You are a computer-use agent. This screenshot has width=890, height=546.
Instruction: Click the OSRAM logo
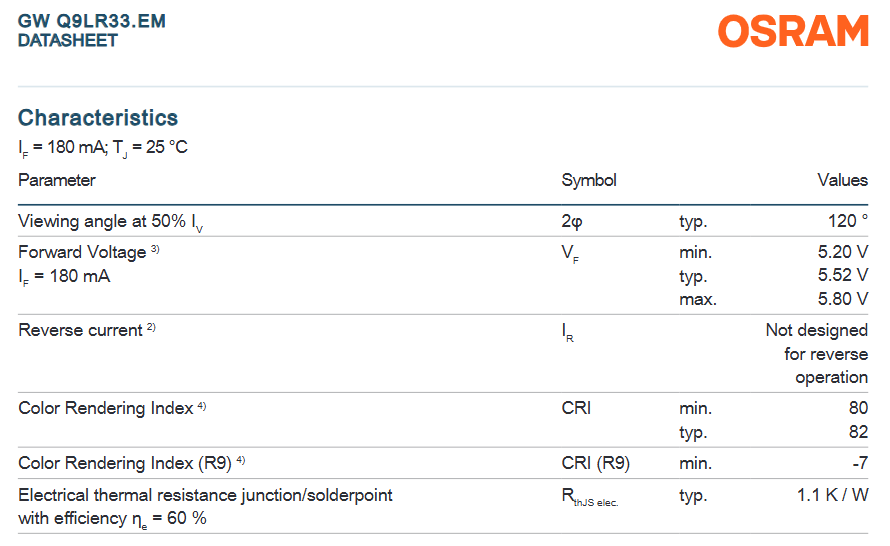pos(793,31)
